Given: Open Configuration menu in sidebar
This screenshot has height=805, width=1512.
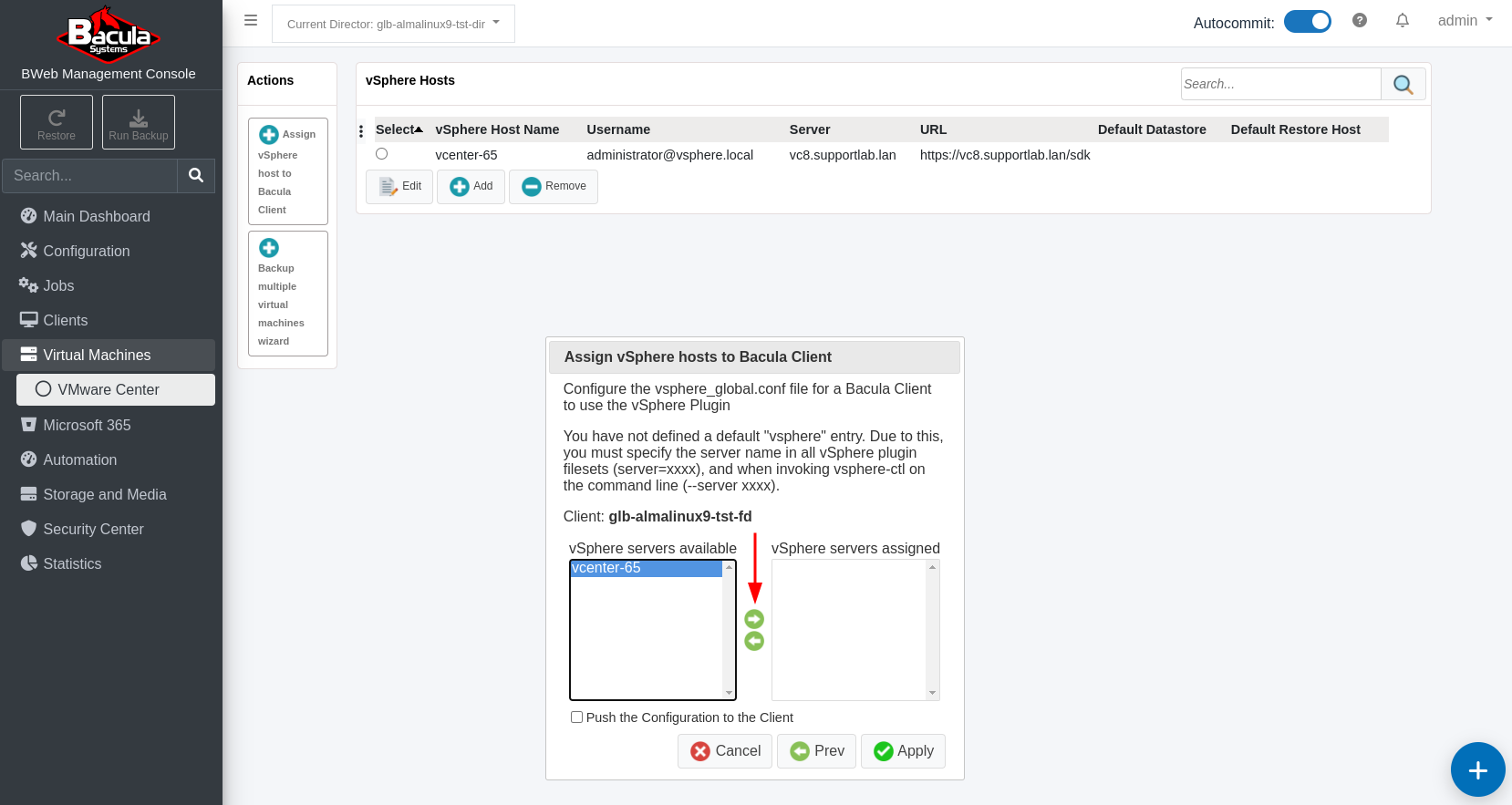Looking at the screenshot, I should [109, 251].
